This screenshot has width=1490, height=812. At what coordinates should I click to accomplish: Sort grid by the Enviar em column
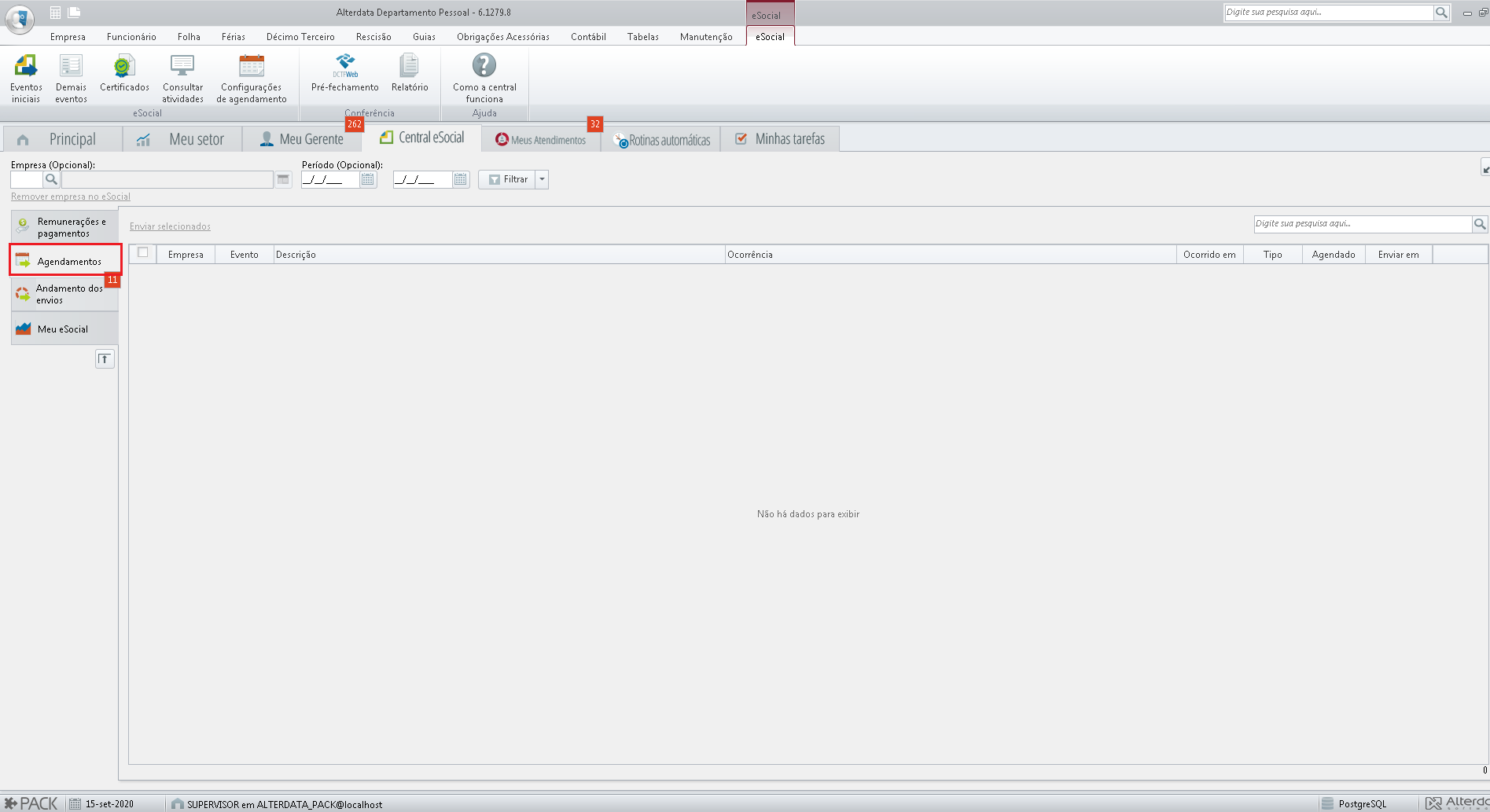[x=1399, y=255]
